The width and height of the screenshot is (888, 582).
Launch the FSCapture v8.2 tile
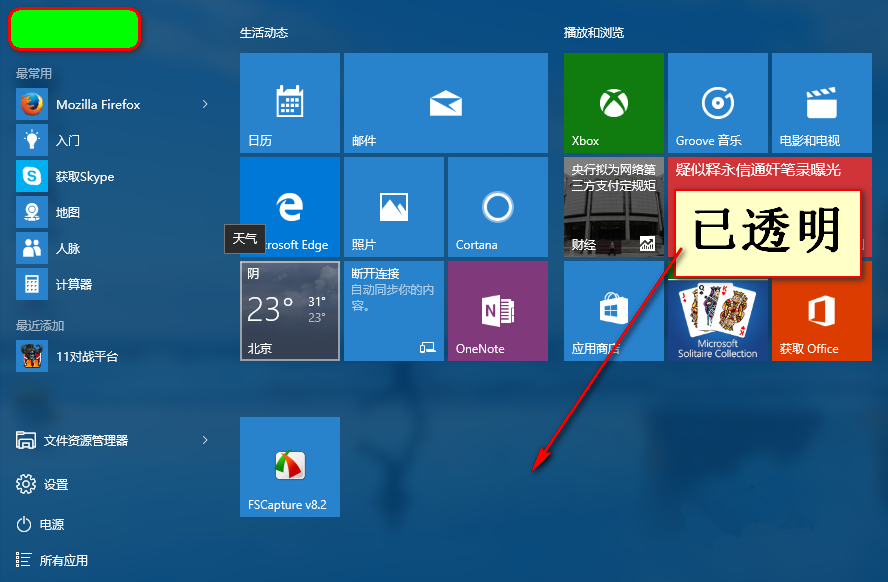pyautogui.click(x=290, y=467)
